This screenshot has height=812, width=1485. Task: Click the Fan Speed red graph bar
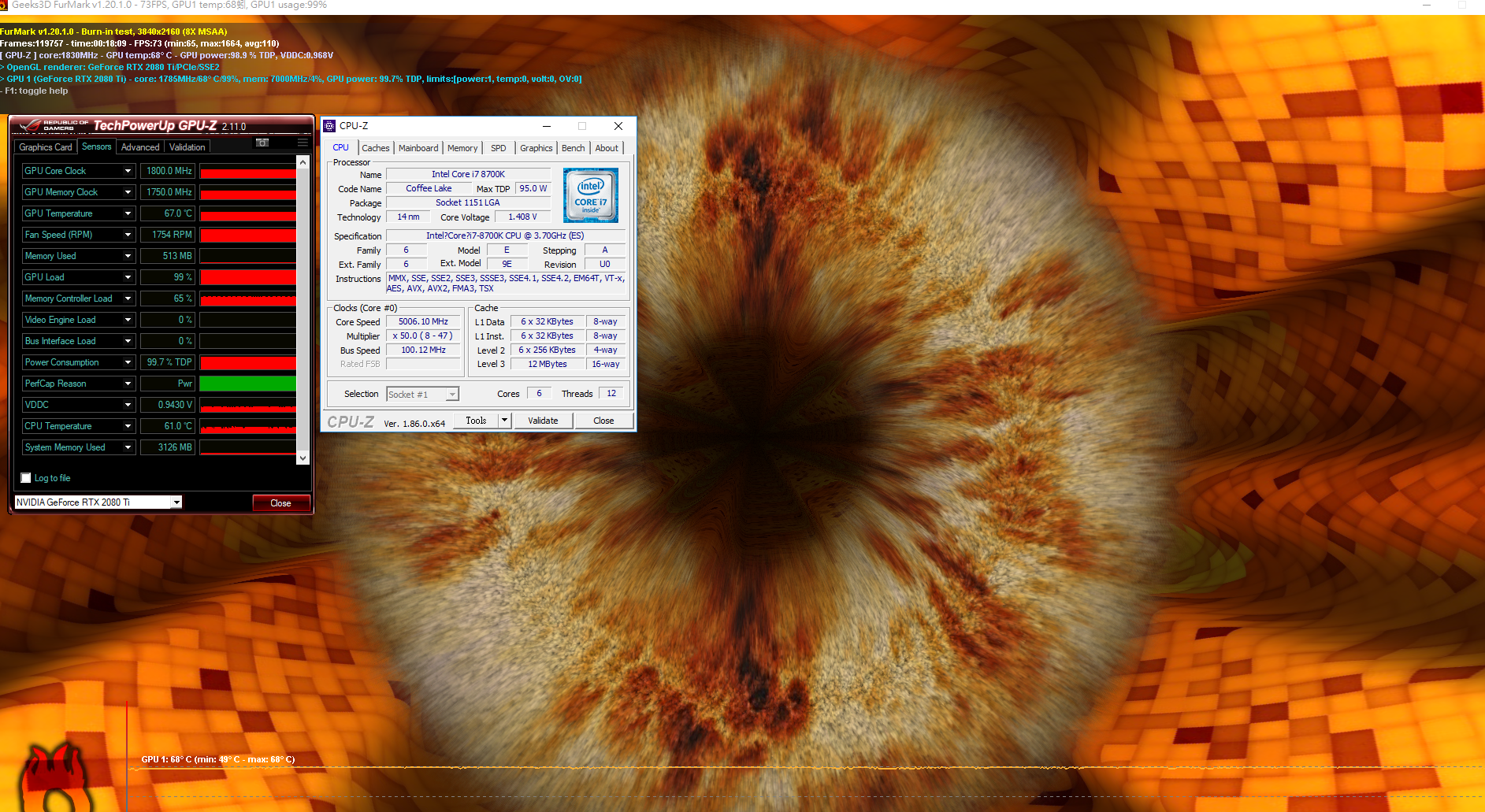click(247, 235)
